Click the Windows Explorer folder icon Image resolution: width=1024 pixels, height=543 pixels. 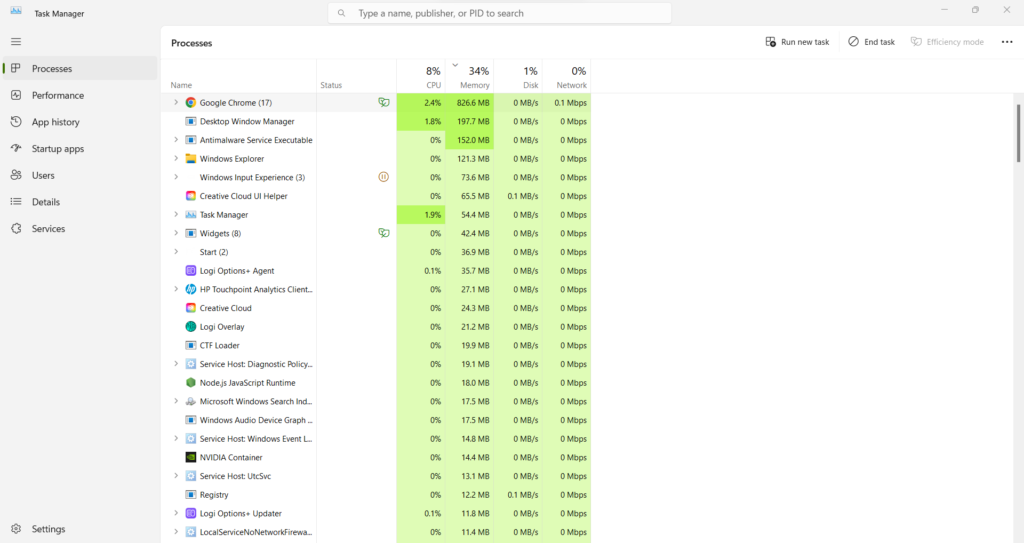(191, 159)
